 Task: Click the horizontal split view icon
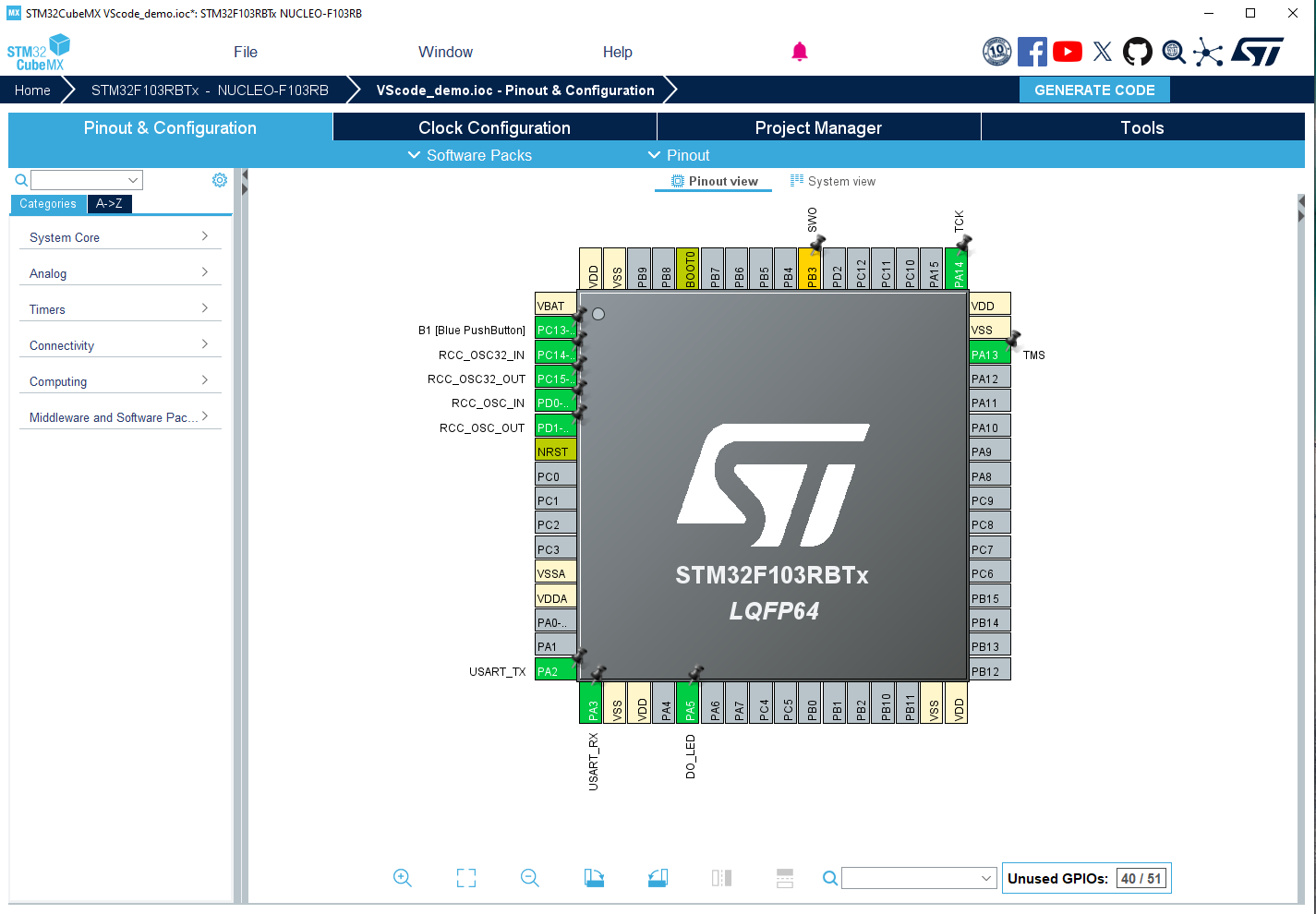(x=785, y=878)
